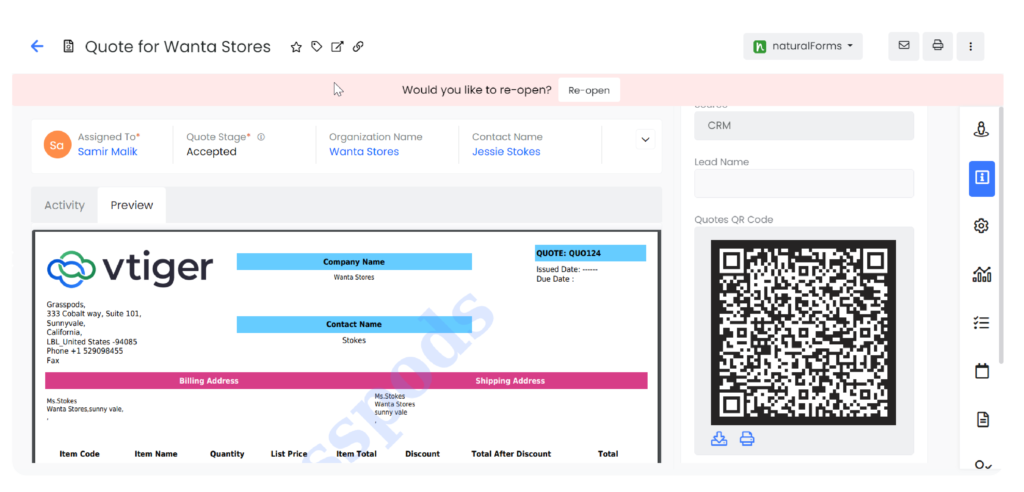This screenshot has width=1024, height=492.
Task: Click the Quotes QR code image
Action: coord(803,333)
